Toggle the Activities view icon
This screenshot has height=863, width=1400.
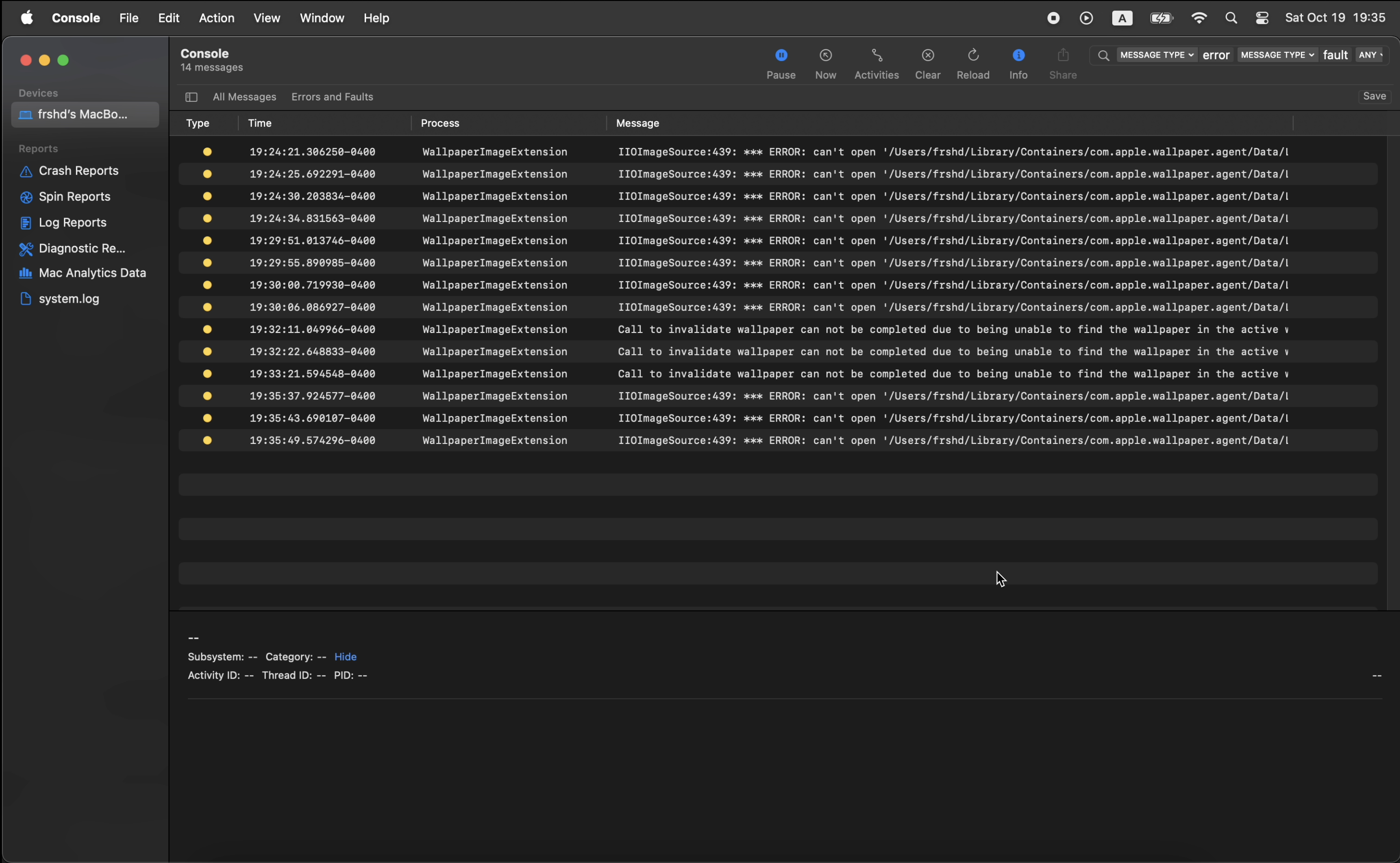[876, 55]
